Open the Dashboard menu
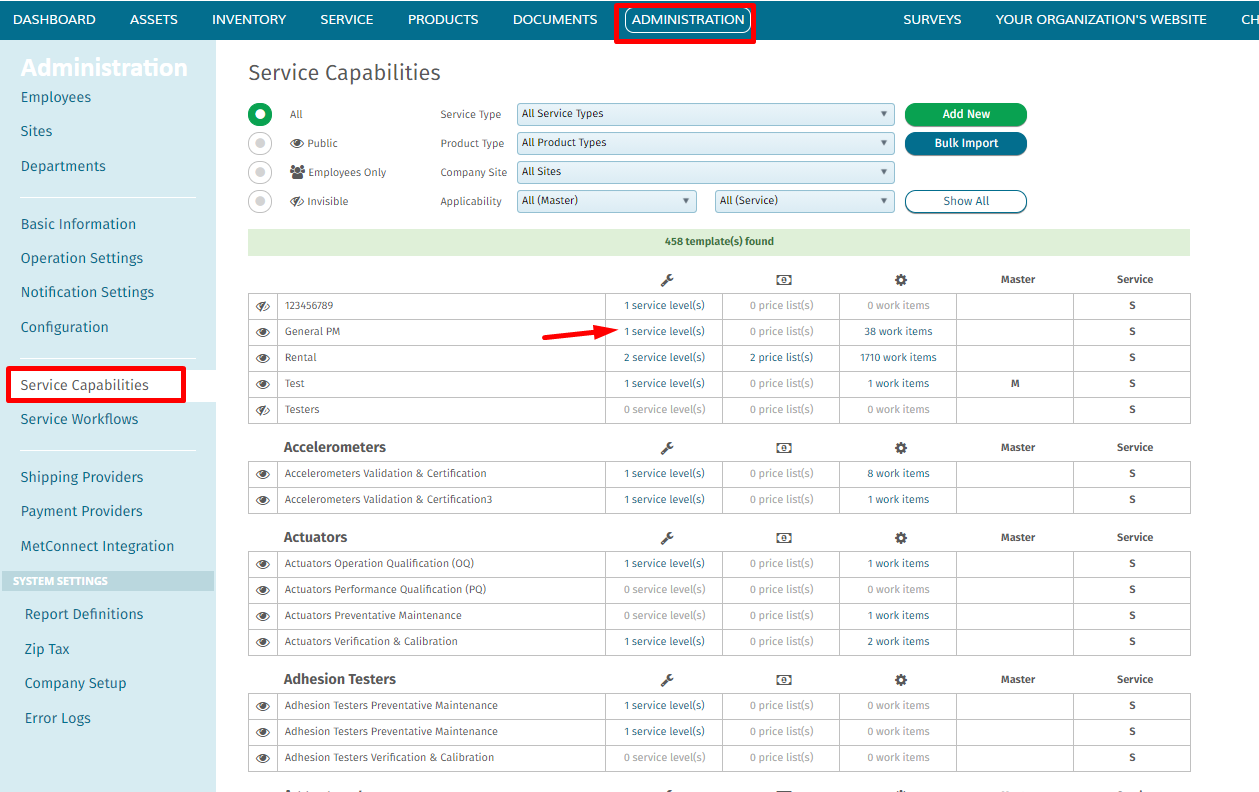Image resolution: width=1259 pixels, height=792 pixels. 54,19
